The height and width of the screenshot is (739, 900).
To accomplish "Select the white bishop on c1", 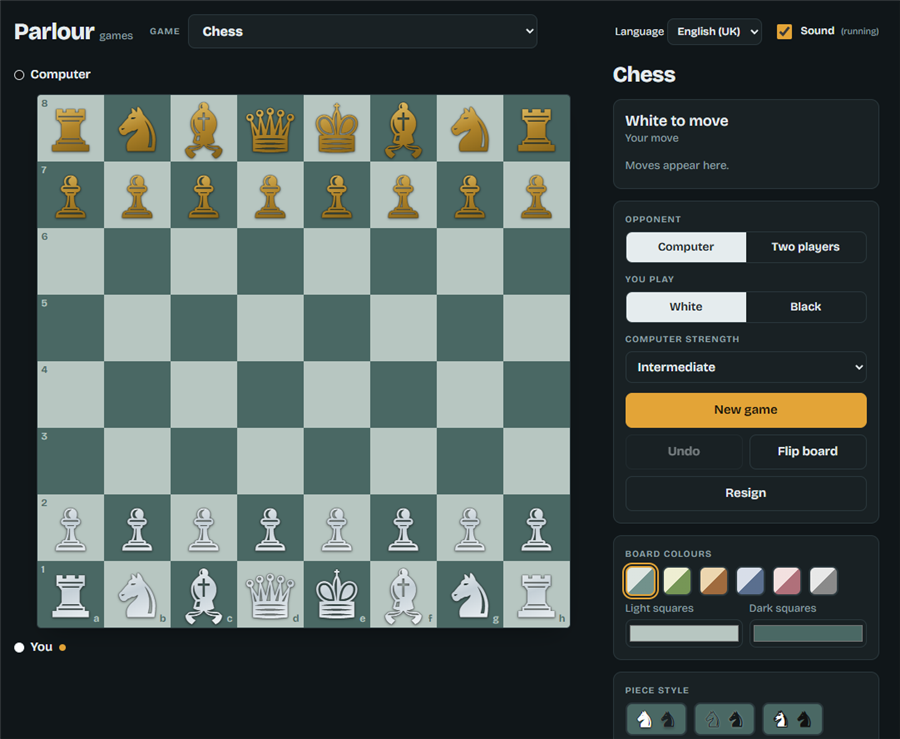I will pyautogui.click(x=204, y=594).
